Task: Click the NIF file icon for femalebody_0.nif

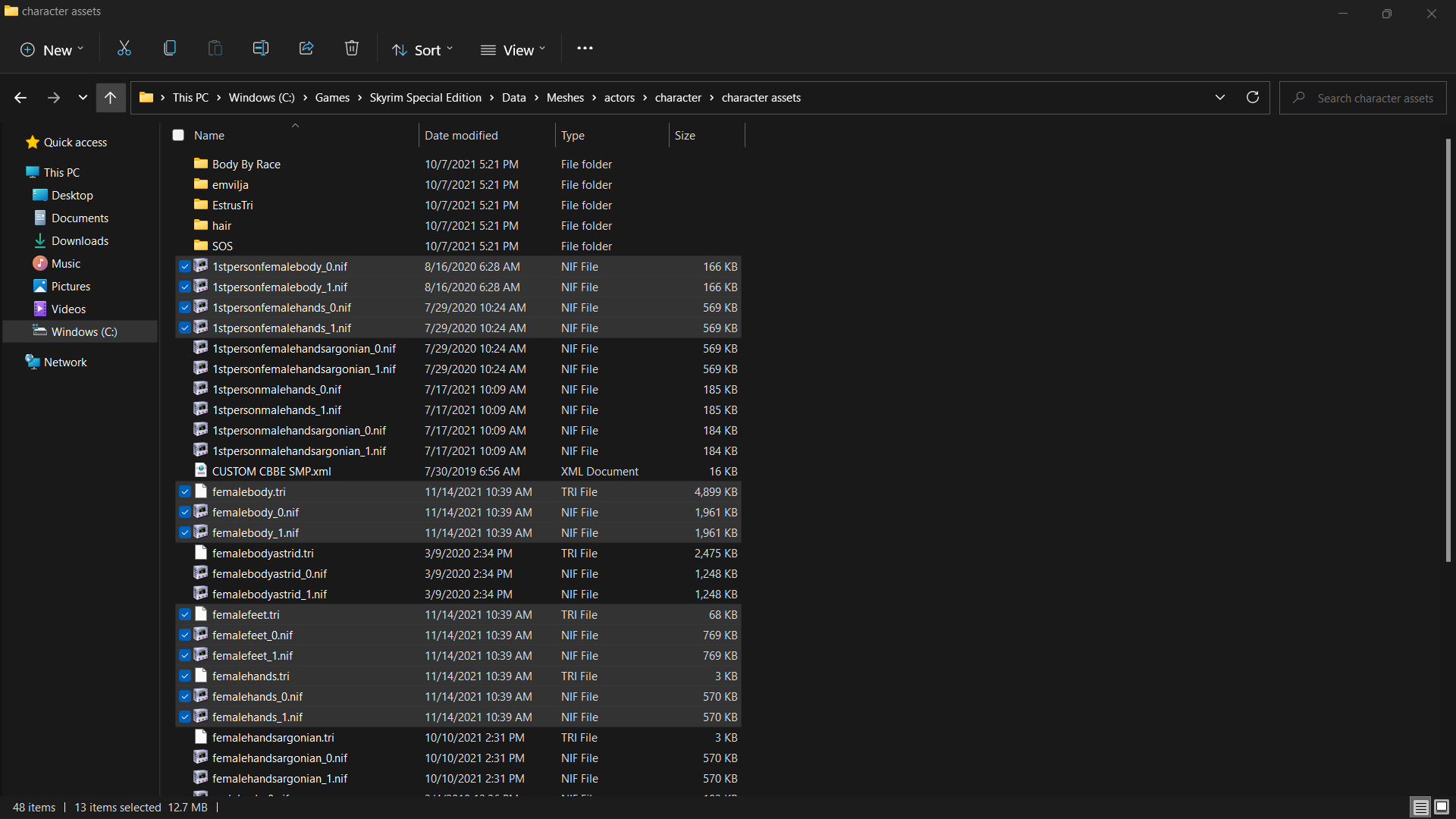Action: pyautogui.click(x=201, y=511)
